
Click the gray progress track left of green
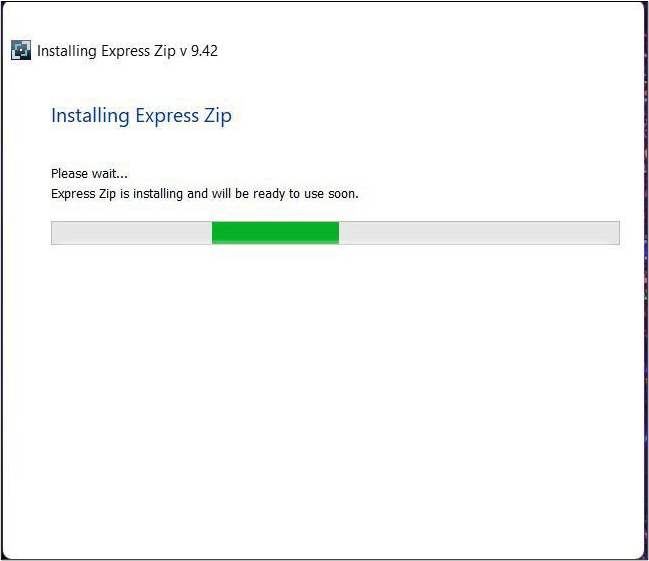coord(131,233)
